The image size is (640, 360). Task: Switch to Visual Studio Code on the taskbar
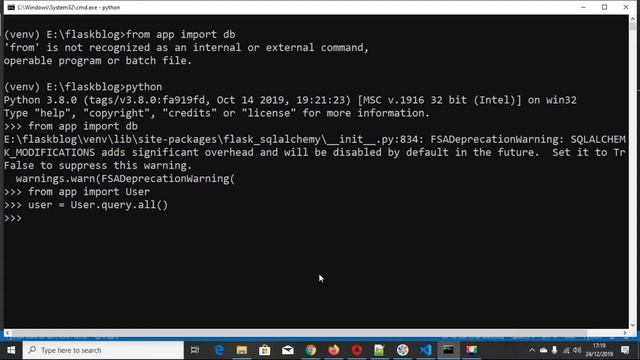pos(426,350)
